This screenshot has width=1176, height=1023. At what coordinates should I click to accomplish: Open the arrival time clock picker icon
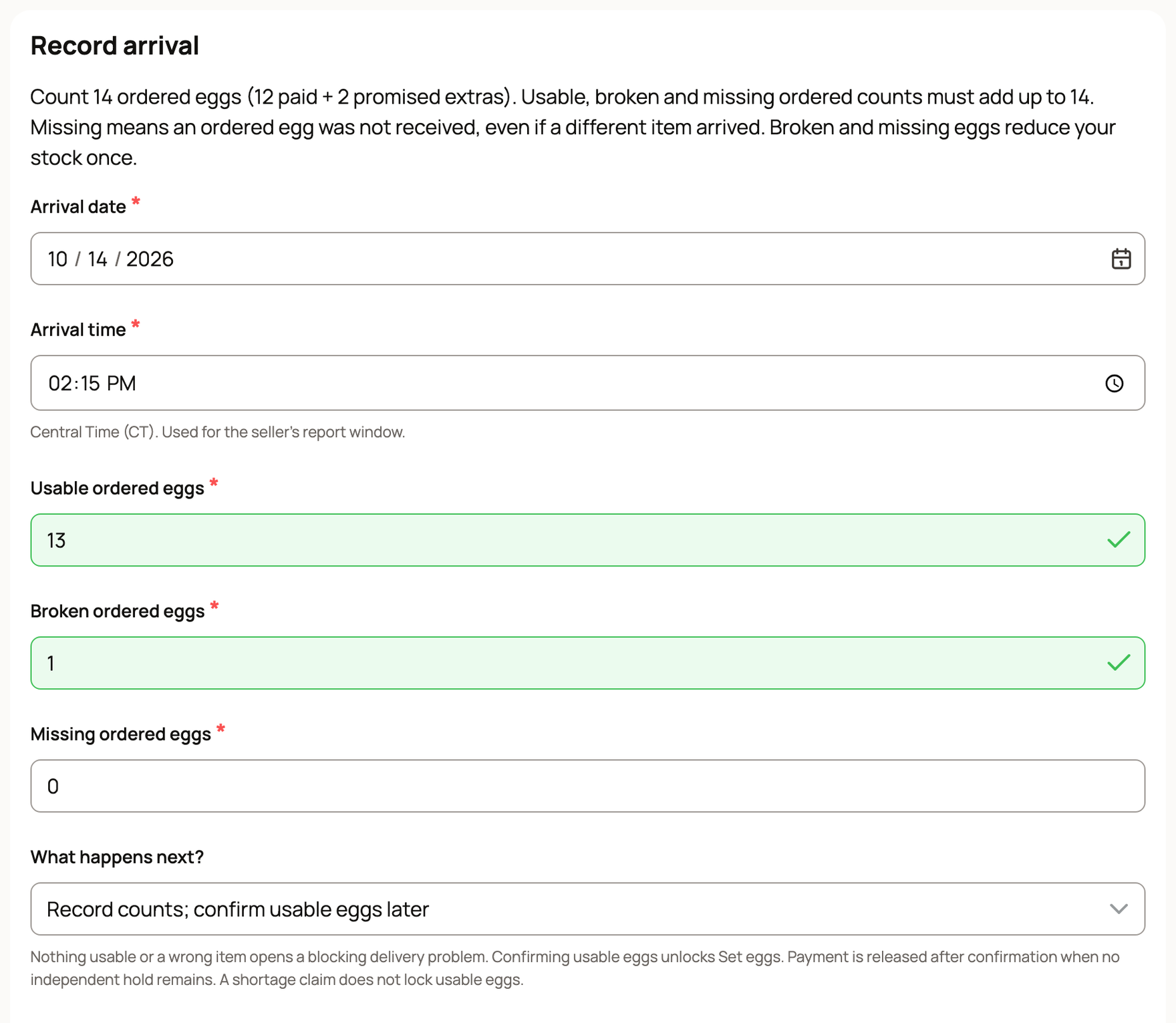pos(1114,383)
